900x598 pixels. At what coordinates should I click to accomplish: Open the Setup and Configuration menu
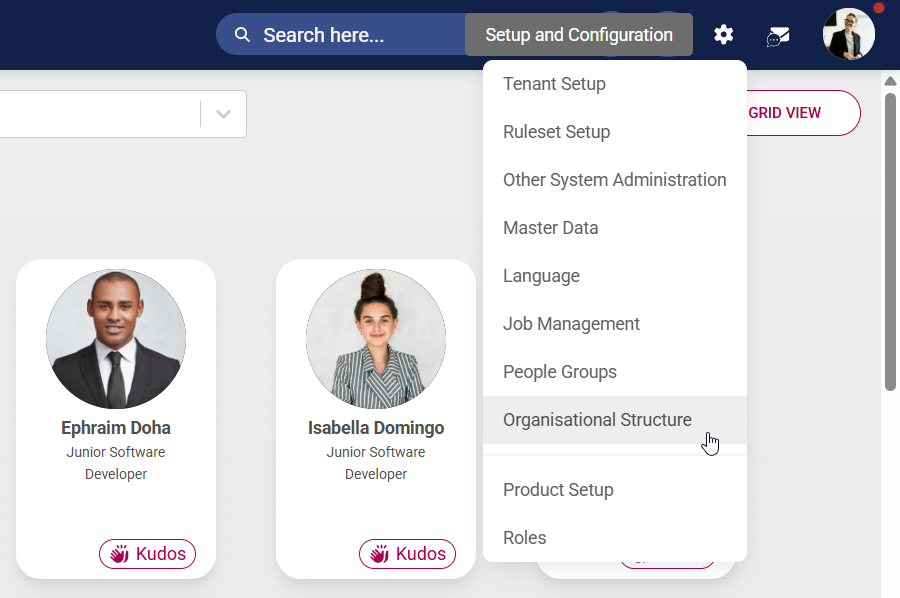click(x=578, y=34)
